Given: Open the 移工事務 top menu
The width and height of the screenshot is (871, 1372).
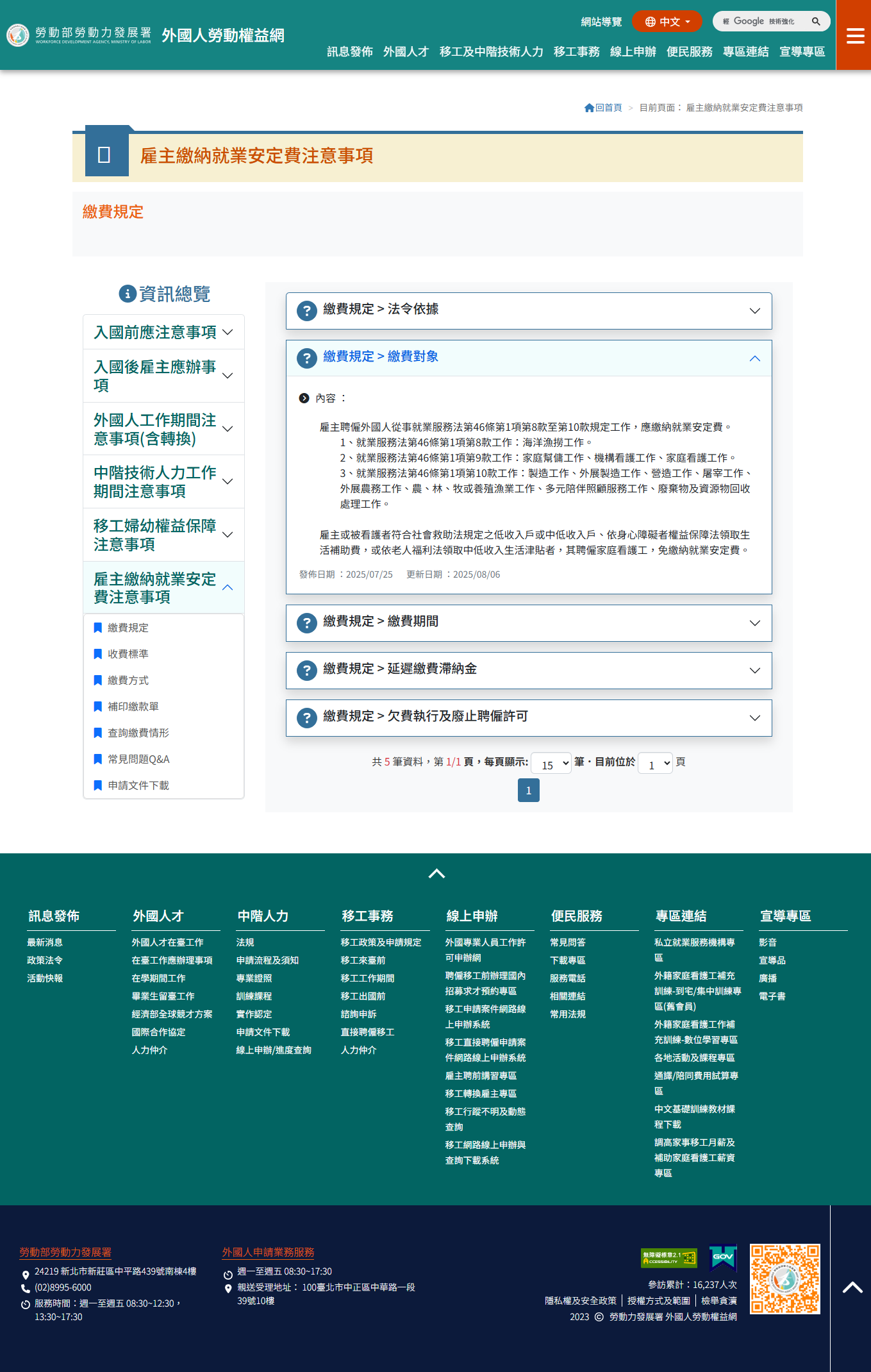Looking at the screenshot, I should [x=576, y=52].
